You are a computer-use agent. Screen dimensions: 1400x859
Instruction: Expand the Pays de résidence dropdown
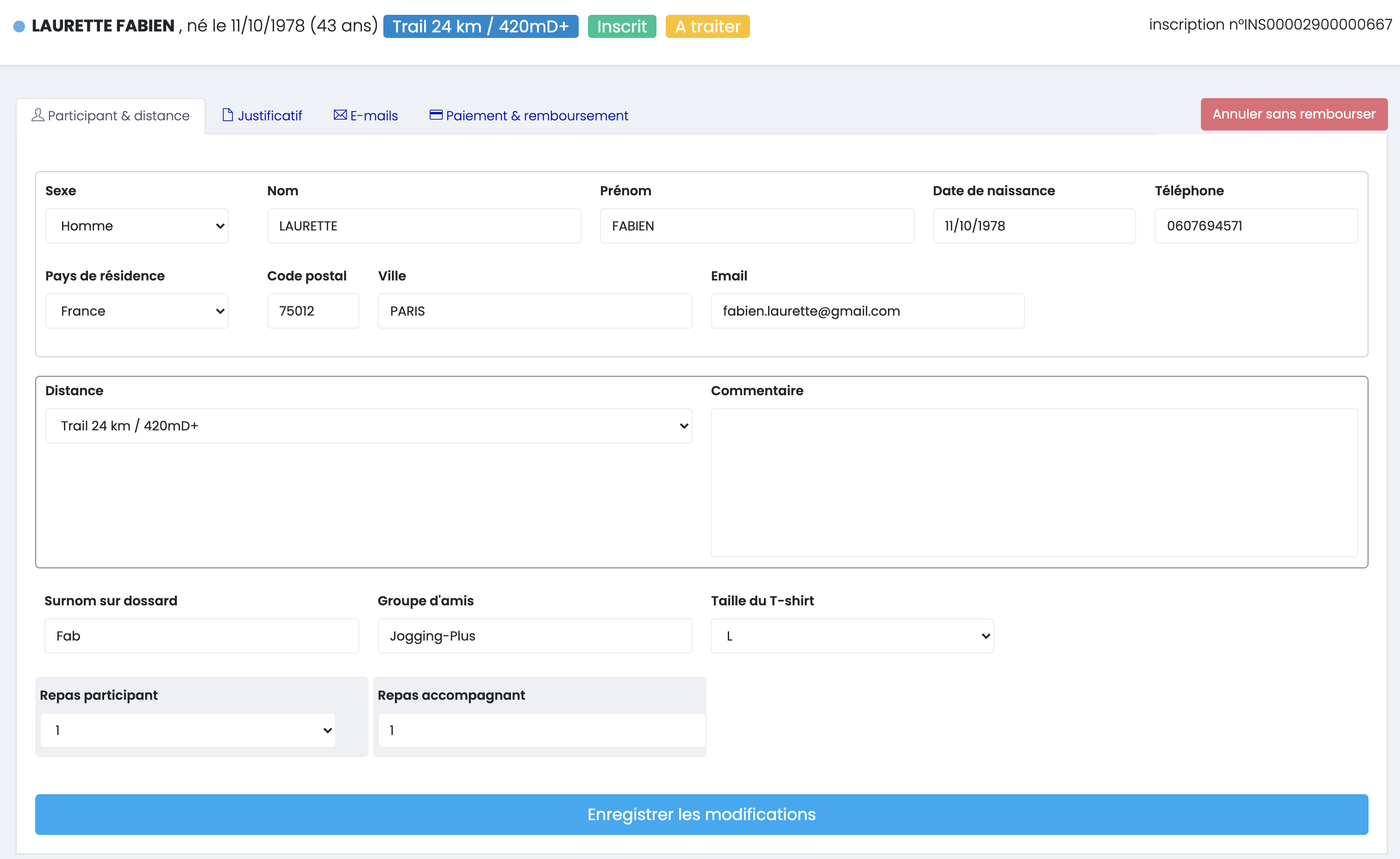click(x=137, y=311)
